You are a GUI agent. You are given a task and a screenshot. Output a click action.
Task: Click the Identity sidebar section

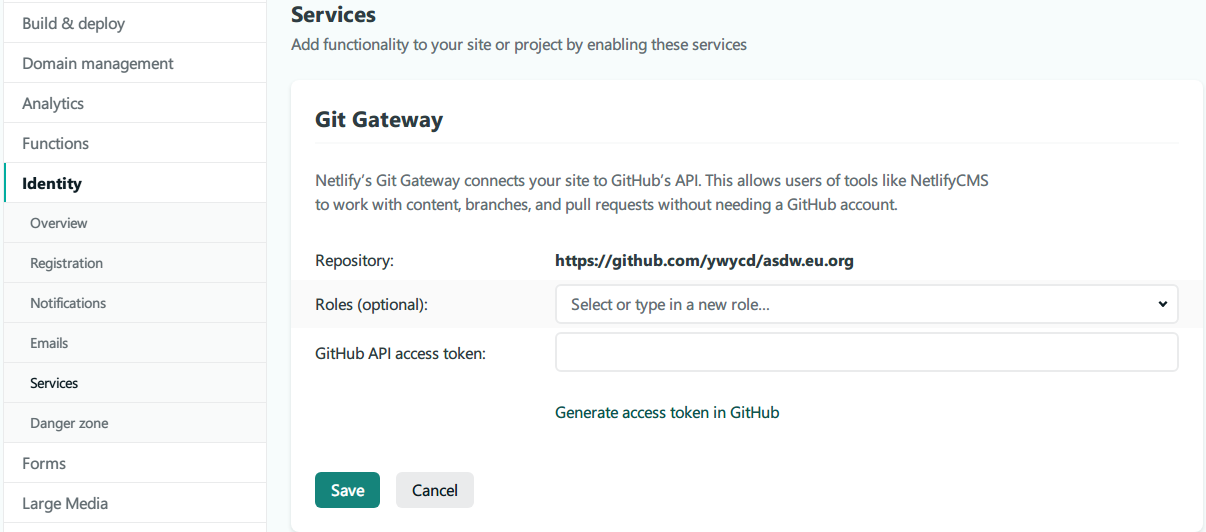[x=52, y=183]
